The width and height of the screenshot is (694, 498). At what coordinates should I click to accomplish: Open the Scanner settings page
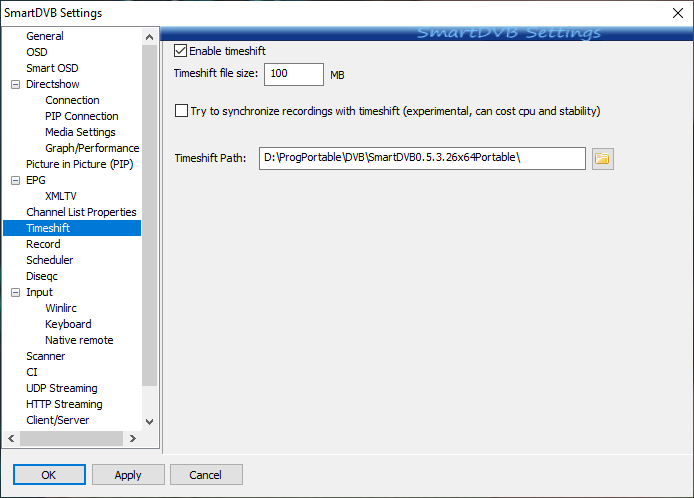tap(46, 356)
